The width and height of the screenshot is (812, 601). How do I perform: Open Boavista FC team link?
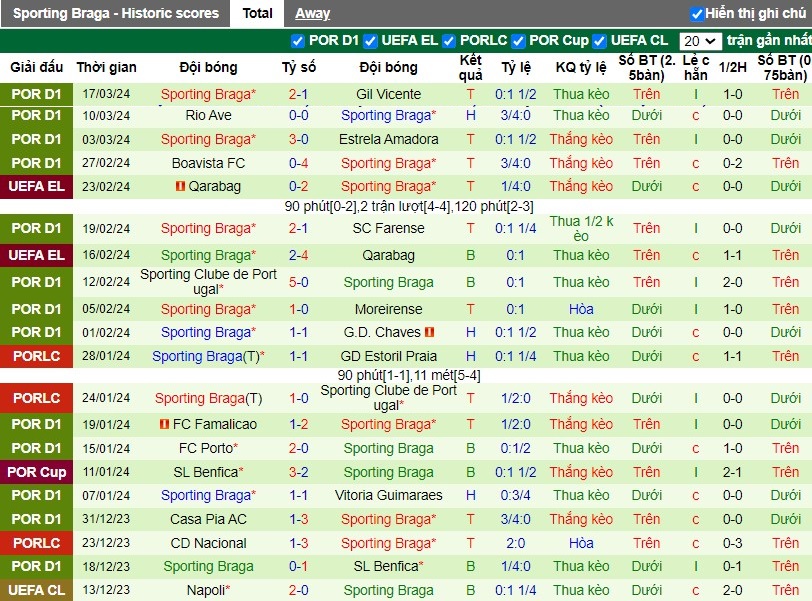coord(208,163)
